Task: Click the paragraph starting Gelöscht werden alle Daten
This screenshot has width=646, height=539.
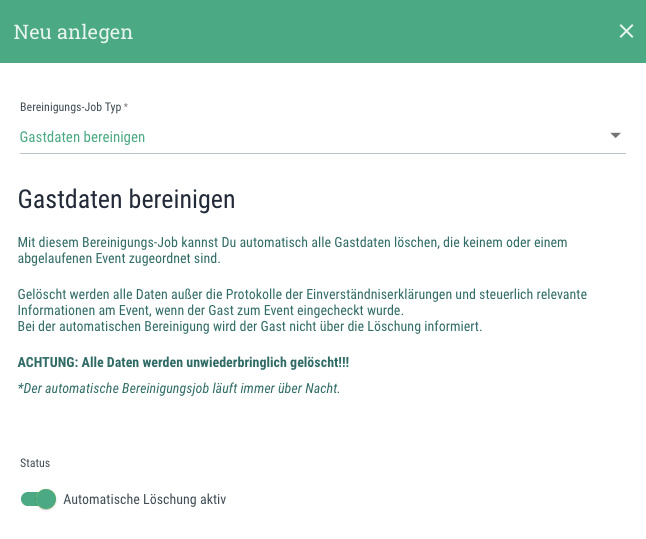Action: click(302, 302)
